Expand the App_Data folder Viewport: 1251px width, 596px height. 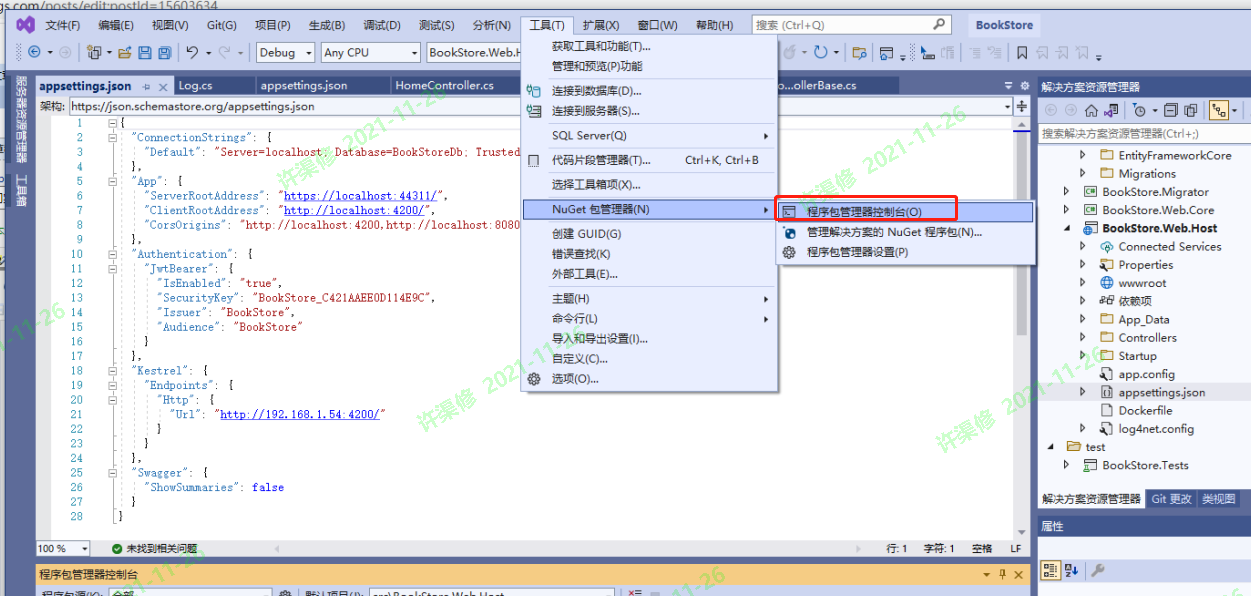pos(1082,320)
